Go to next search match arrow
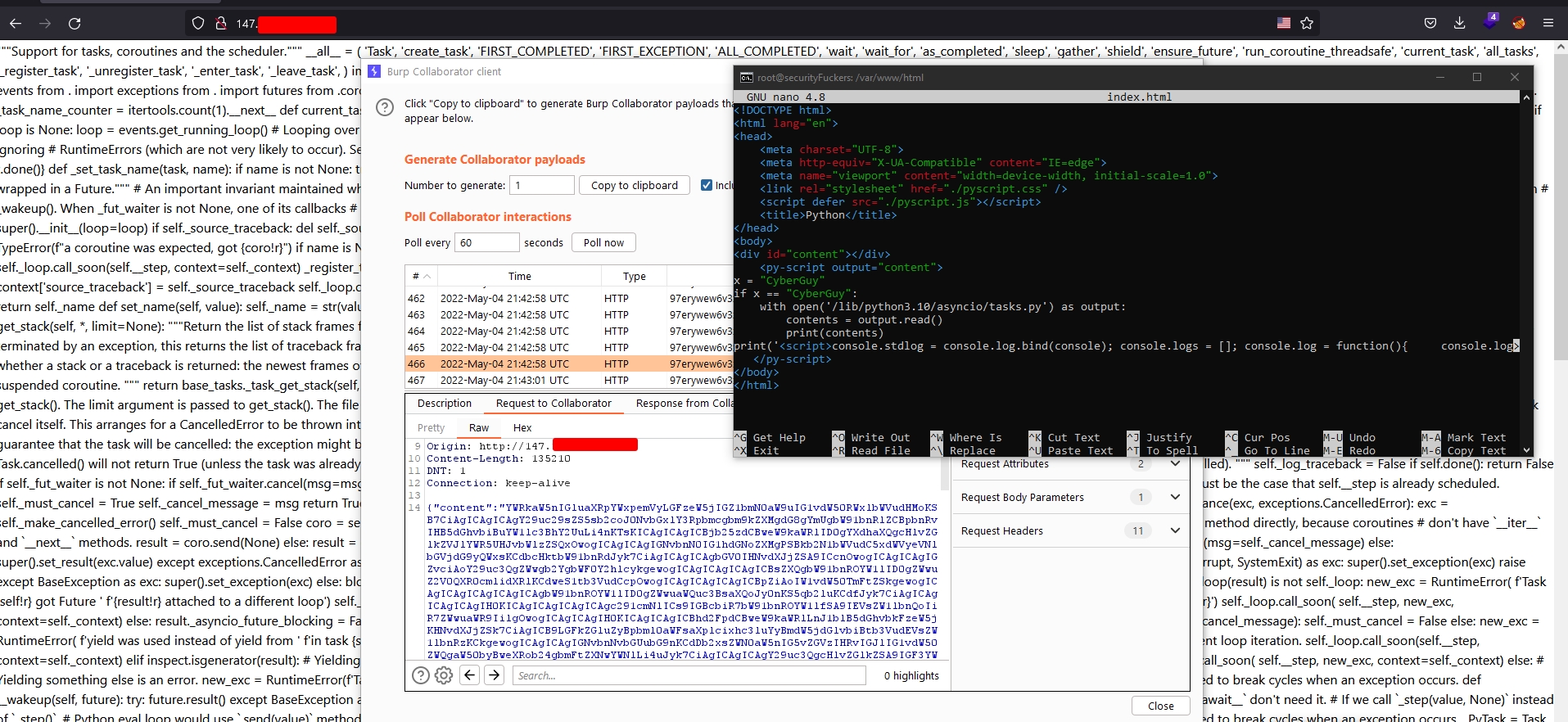This screenshot has height=722, width=1568. click(494, 675)
